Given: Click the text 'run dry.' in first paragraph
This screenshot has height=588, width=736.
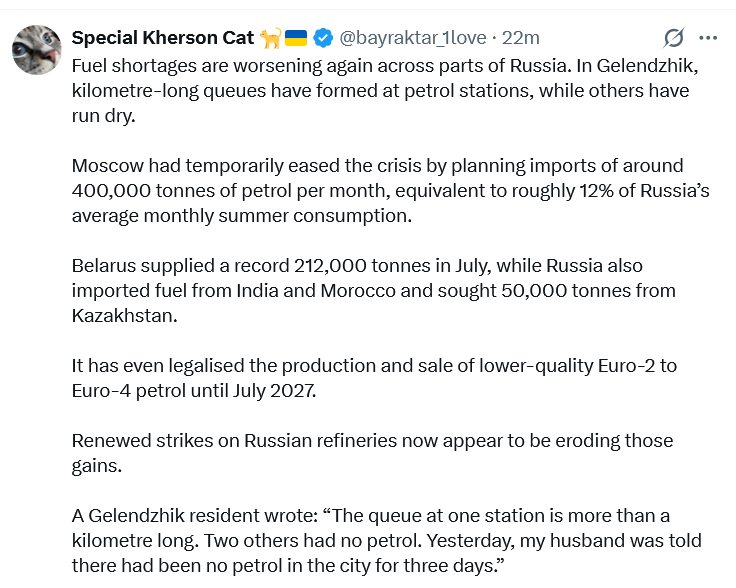Looking at the screenshot, I should click(103, 115).
